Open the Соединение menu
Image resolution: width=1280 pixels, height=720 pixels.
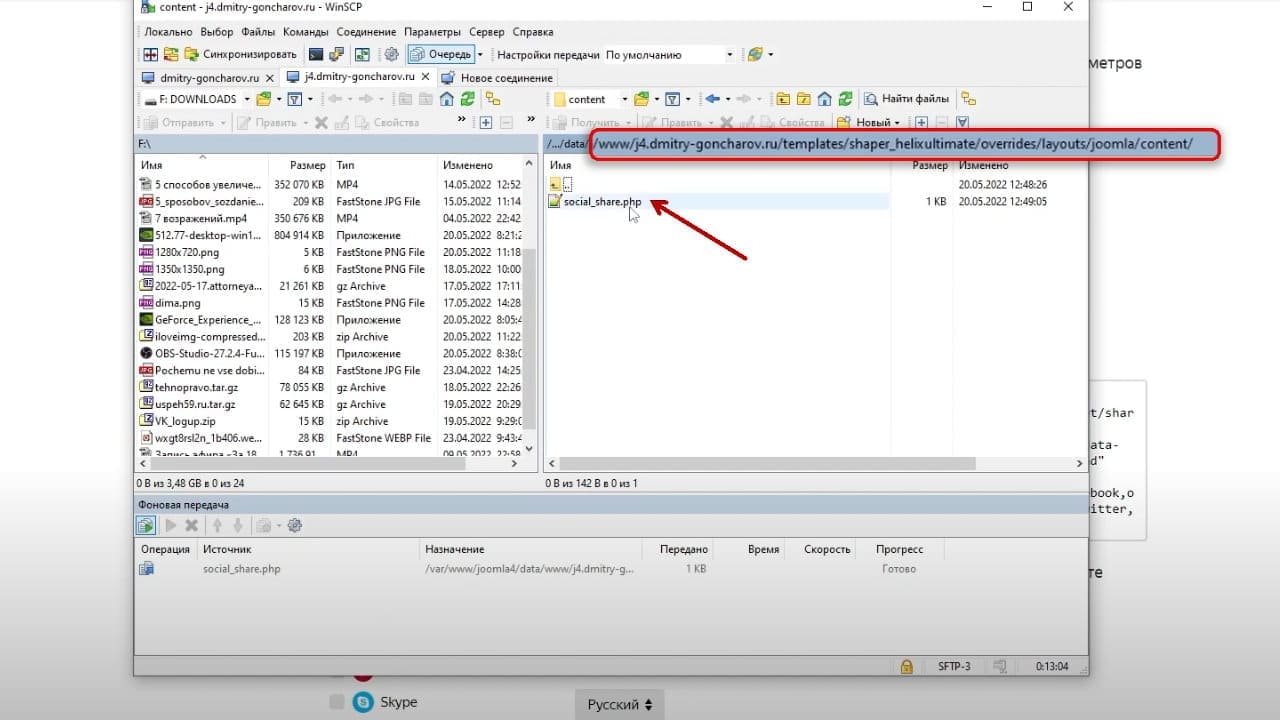pos(366,32)
